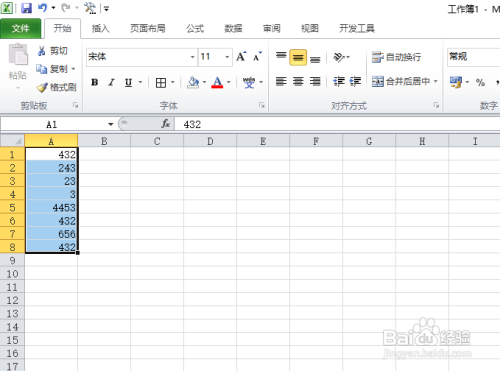The width and height of the screenshot is (500, 371).
Task: Expand the Name Box dropdown arrow
Action: coord(111,125)
